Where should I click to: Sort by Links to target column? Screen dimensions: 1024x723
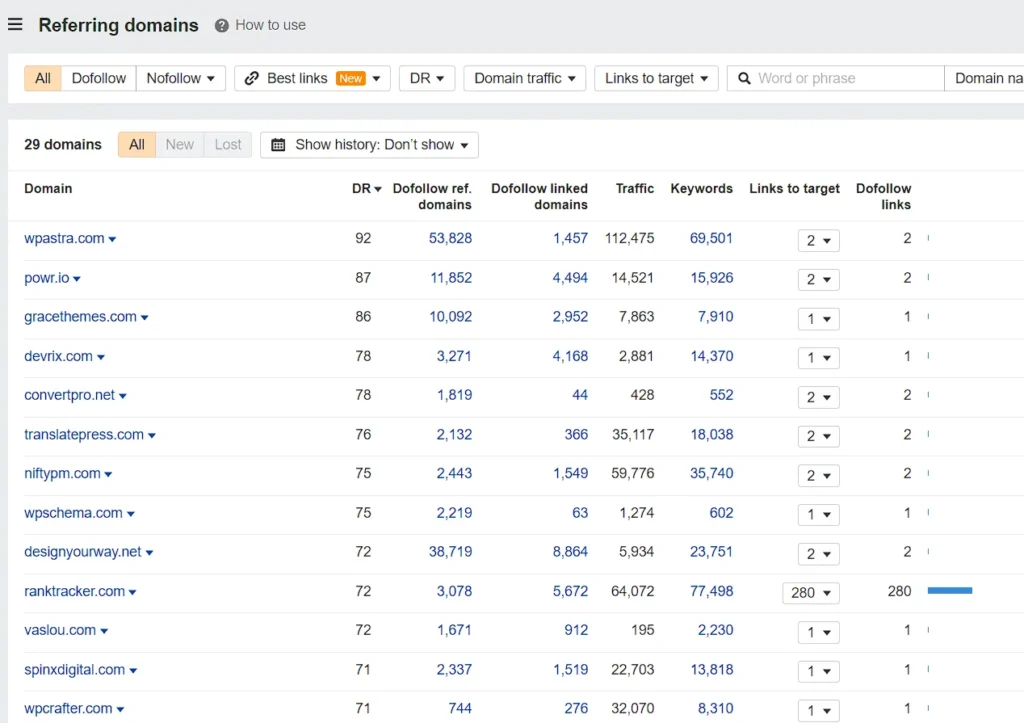pyautogui.click(x=794, y=189)
